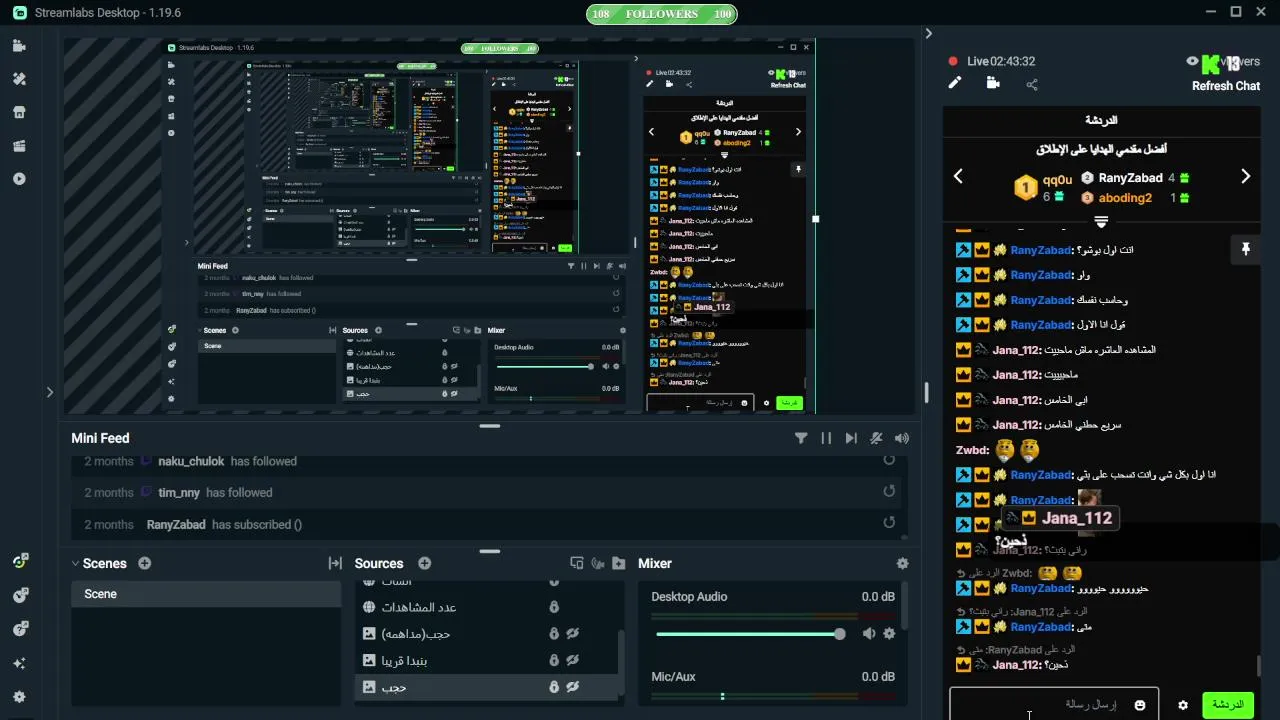The width and height of the screenshot is (1280, 720).
Task: Open scene transitions icon beside Scenes
Action: tap(335, 564)
